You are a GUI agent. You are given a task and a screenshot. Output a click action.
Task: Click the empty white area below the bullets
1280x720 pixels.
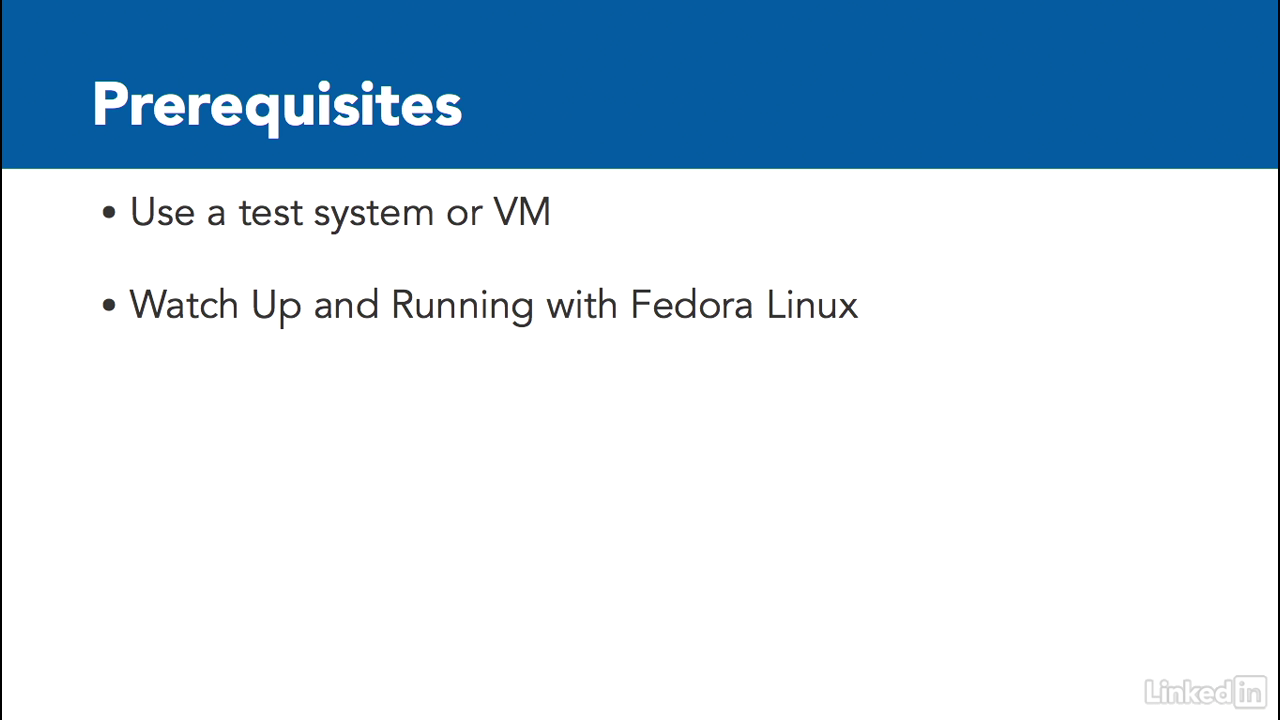[x=640, y=500]
